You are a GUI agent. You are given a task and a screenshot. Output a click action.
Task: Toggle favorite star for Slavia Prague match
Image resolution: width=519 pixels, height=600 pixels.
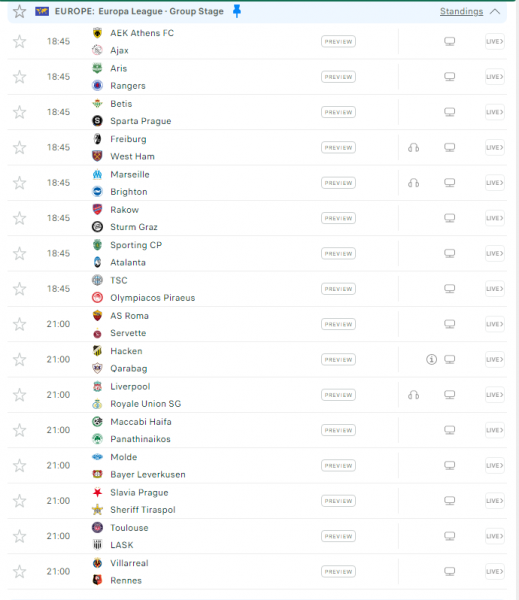[20, 501]
